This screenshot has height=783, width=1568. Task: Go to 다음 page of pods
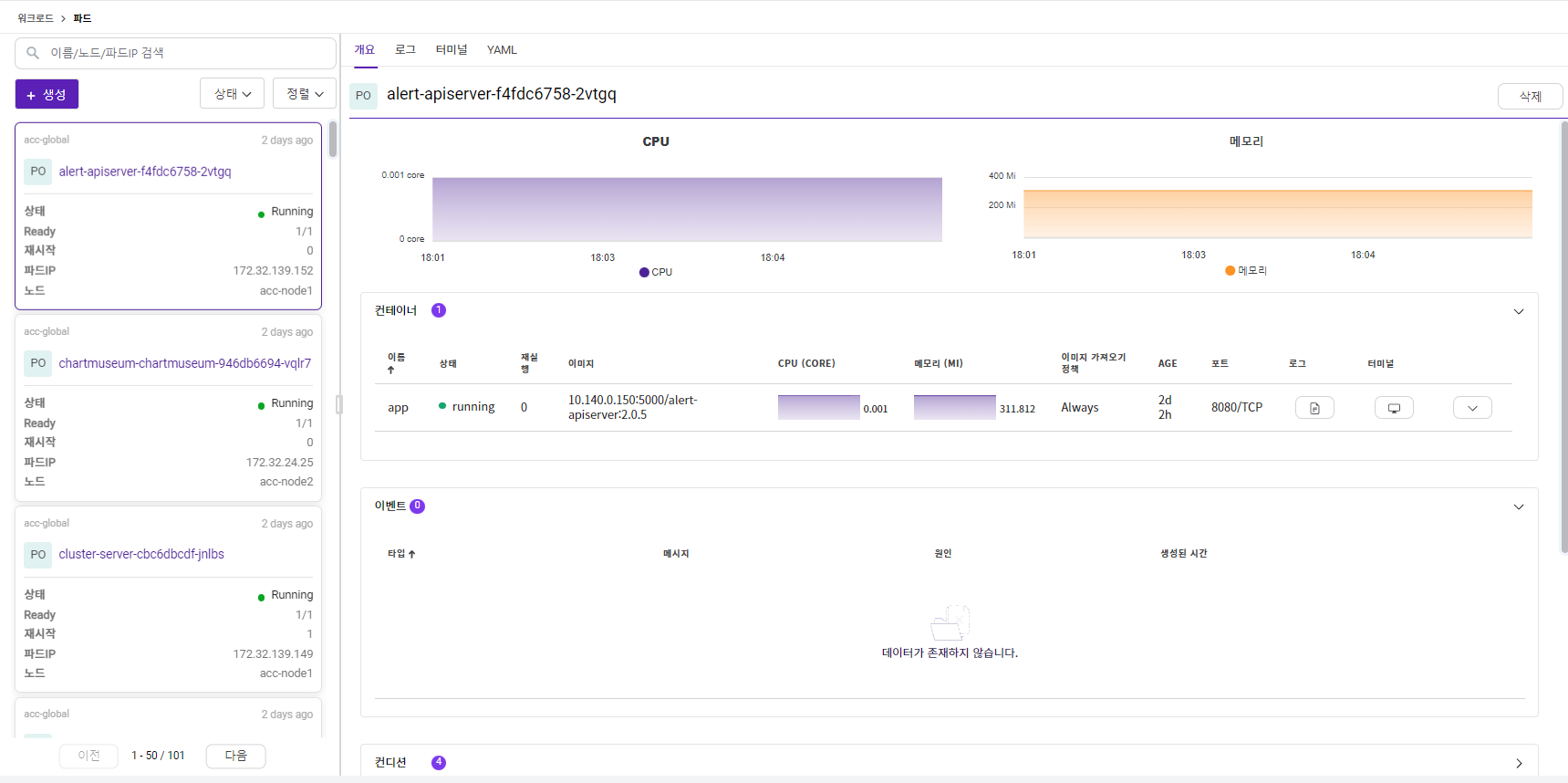coord(235,756)
